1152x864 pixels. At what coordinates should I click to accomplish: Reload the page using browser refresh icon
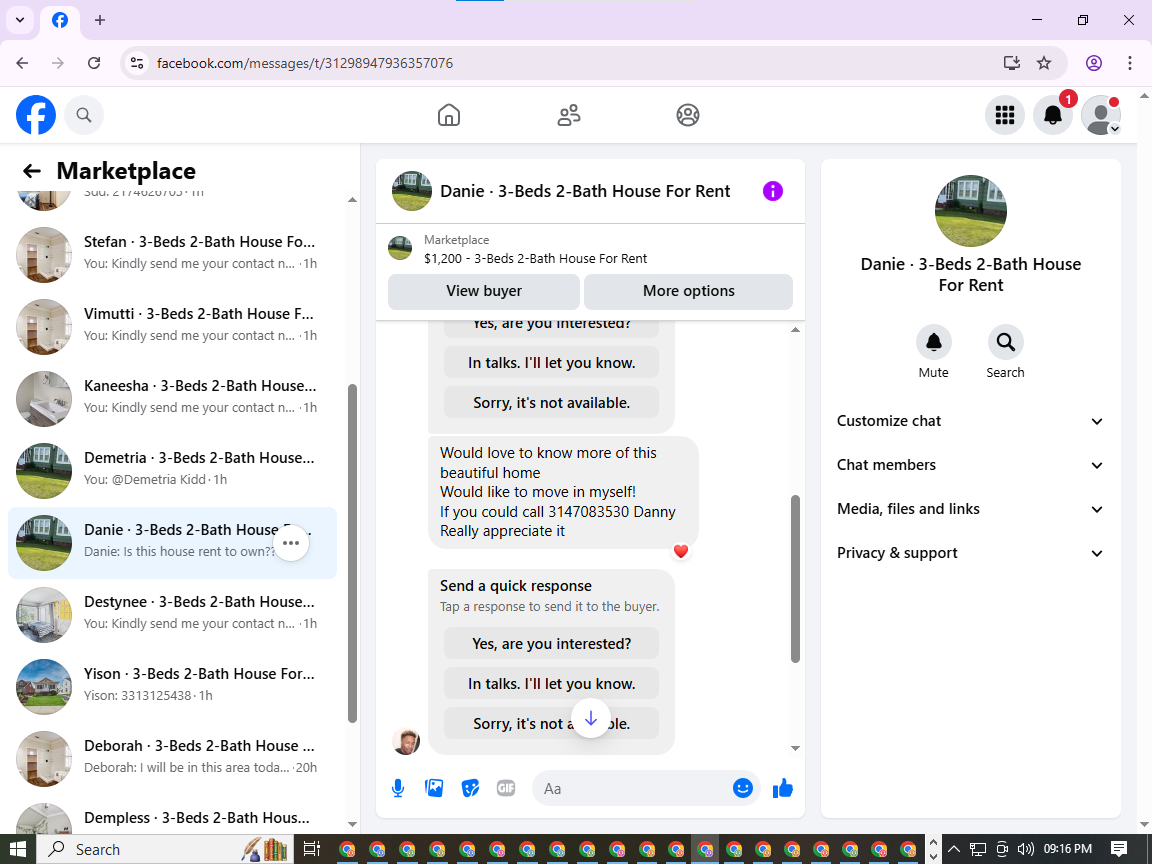click(94, 63)
